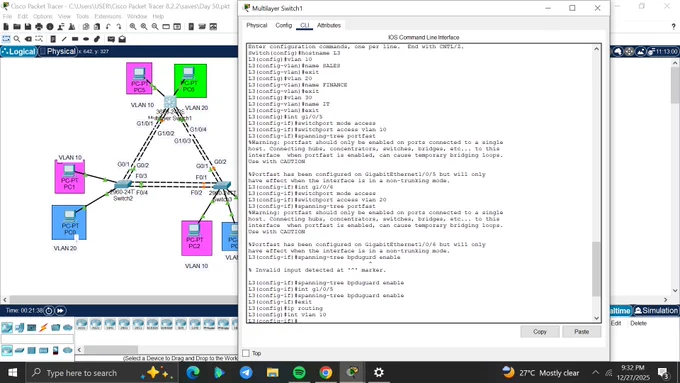Viewport: 680px width, 383px height.
Task: Click the Undo arrow icon
Action: pos(108,27)
